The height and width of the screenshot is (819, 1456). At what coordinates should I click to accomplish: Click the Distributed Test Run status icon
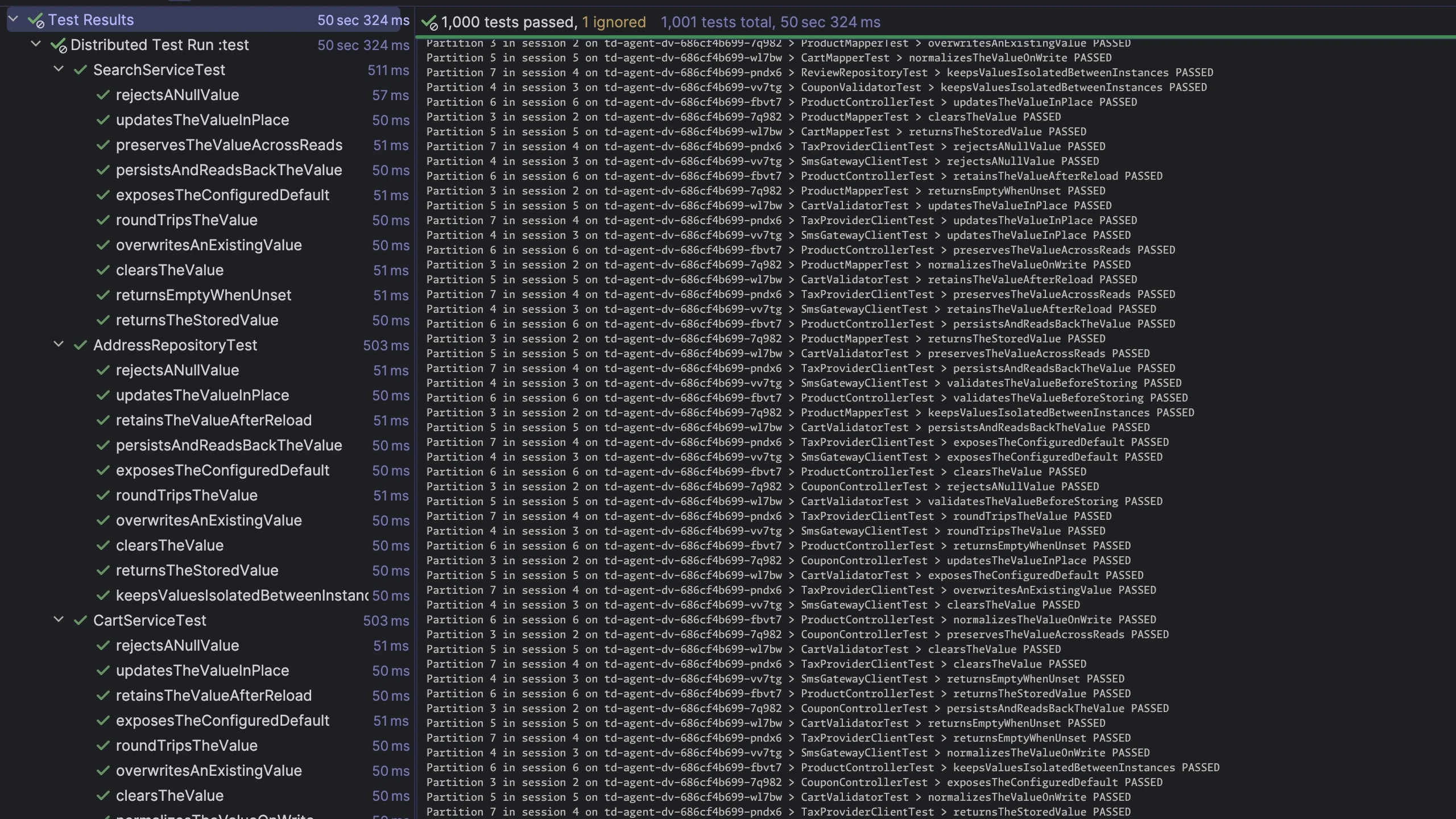click(59, 45)
